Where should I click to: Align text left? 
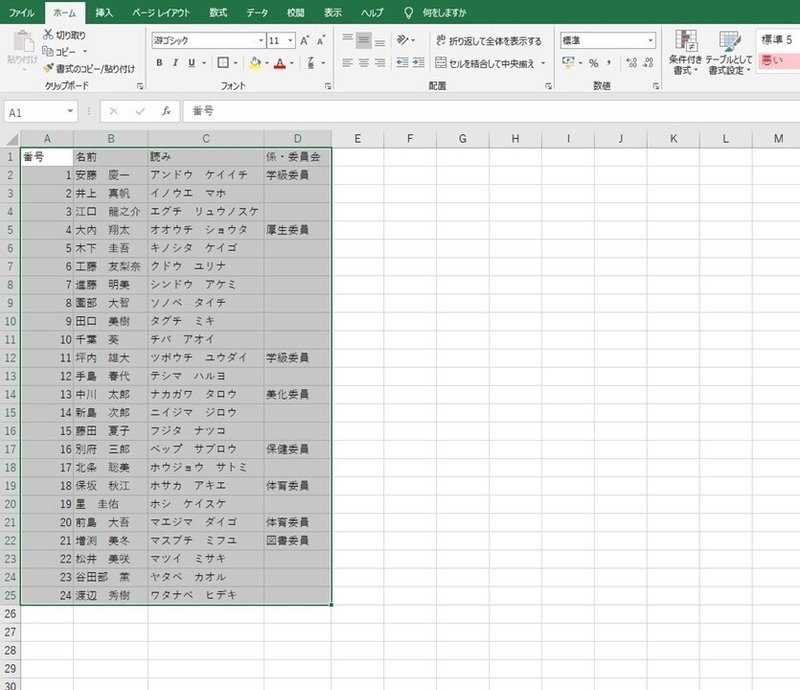click(x=347, y=63)
